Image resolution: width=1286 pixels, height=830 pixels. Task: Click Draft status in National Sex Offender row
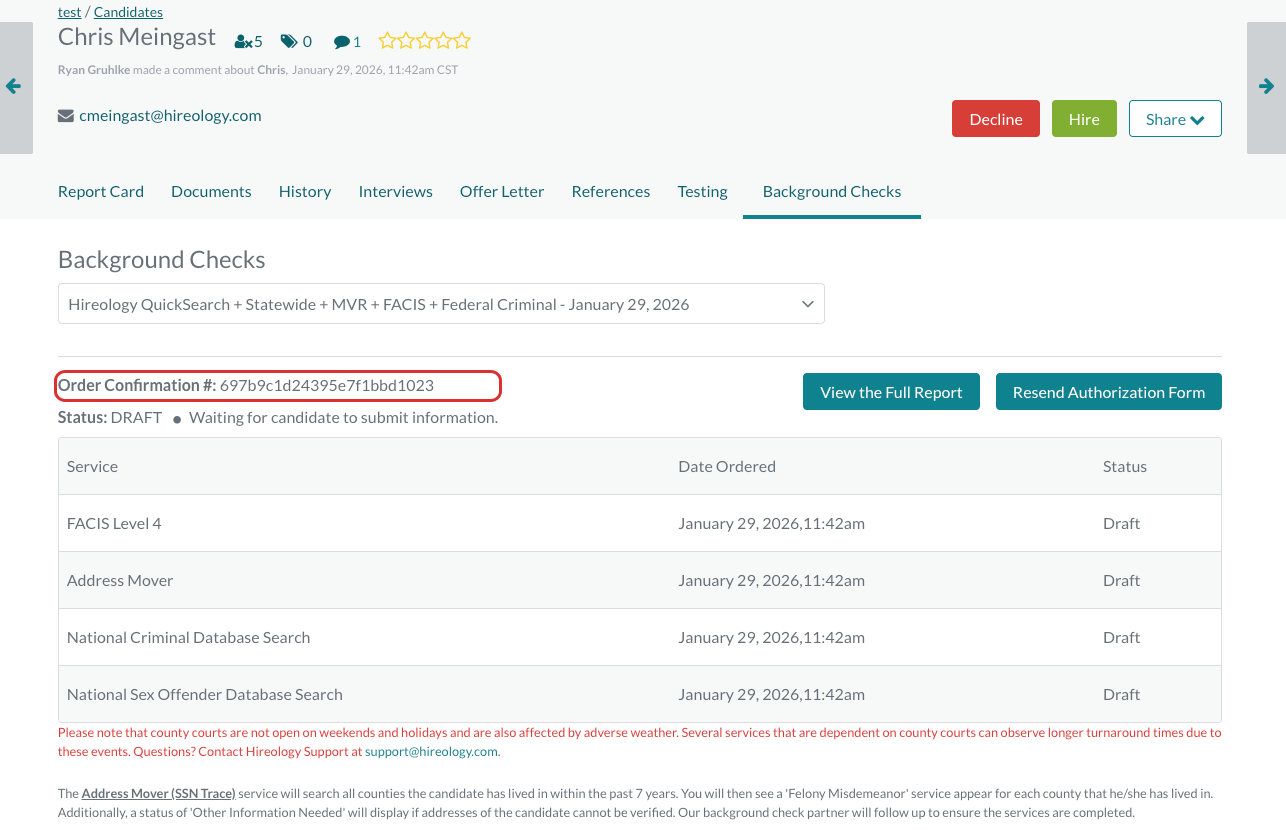[1122, 694]
